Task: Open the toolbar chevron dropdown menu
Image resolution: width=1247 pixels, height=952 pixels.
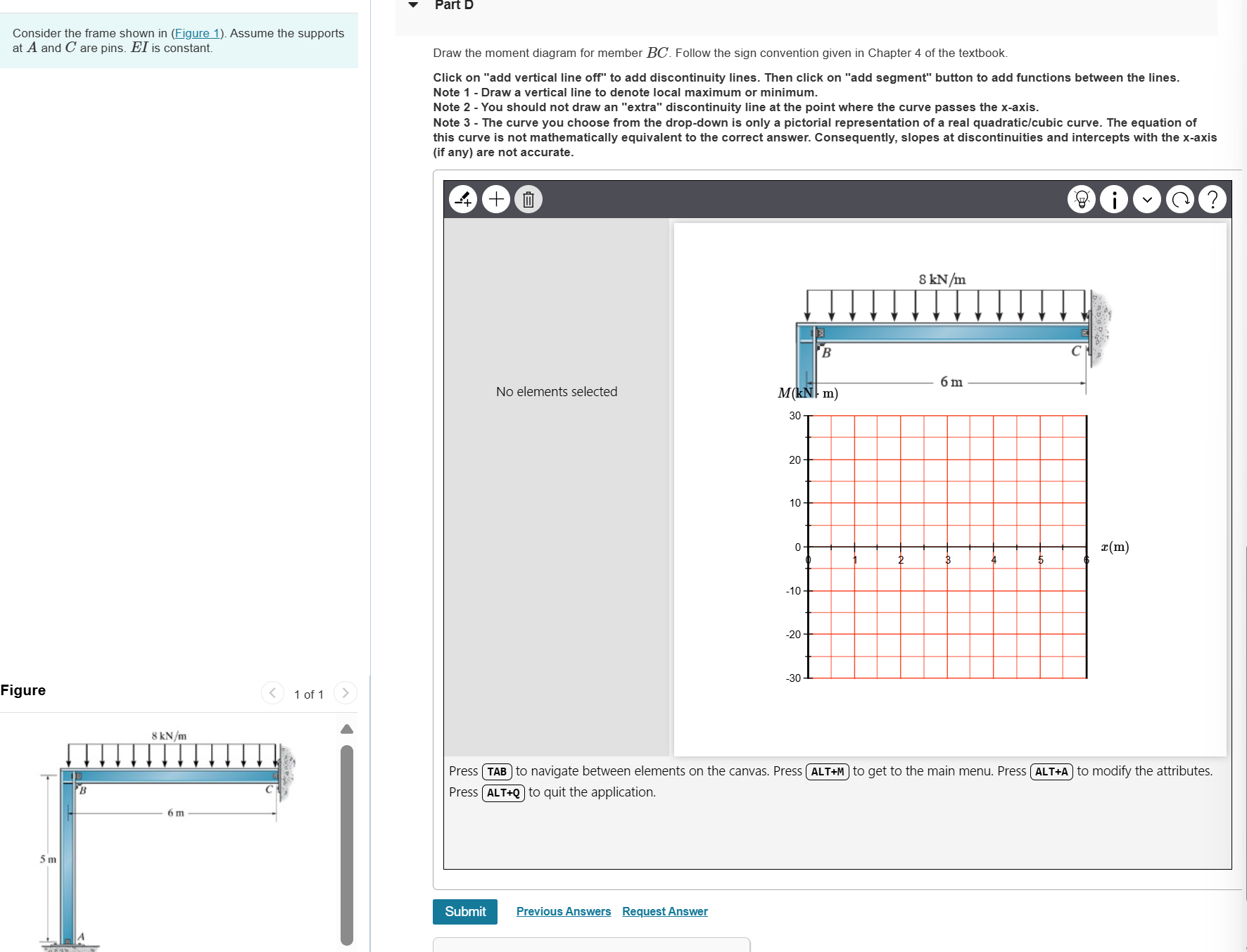Action: 1147,199
